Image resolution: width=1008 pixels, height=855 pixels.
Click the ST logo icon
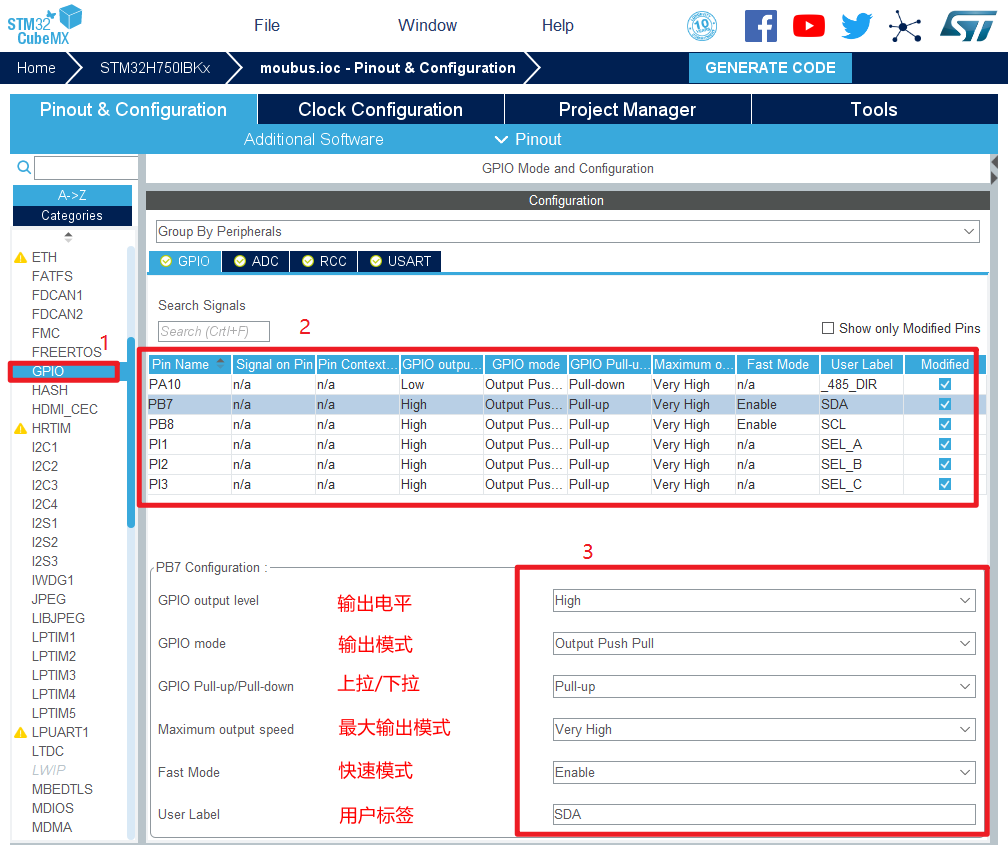coord(967,26)
